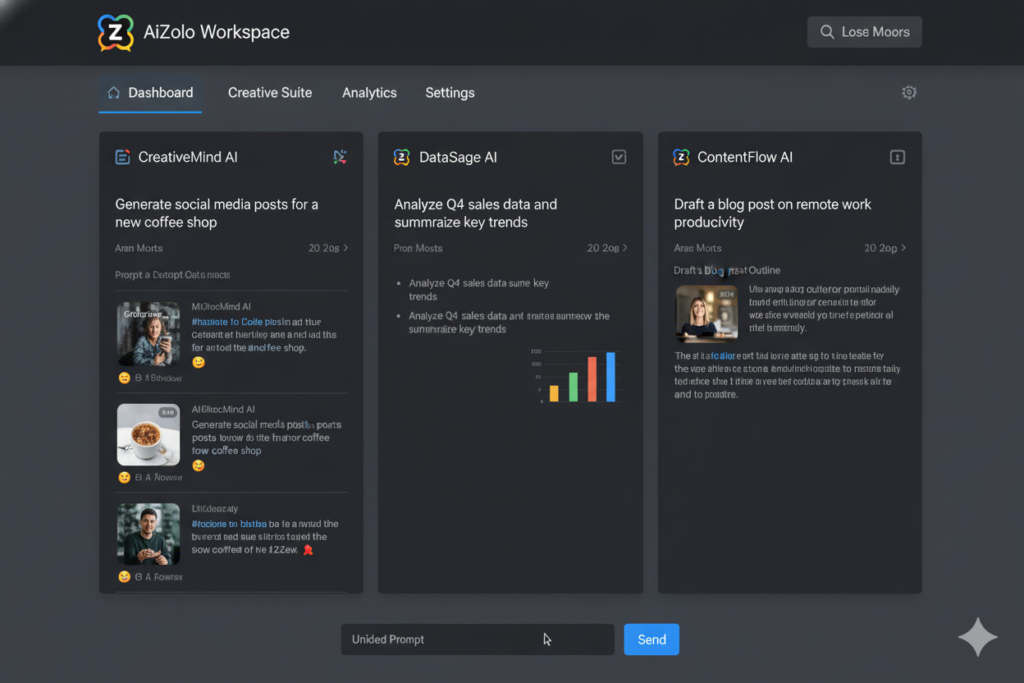Toggle the checkbox icon on the DataSage AI card
The height and width of the screenshot is (683, 1024).
tap(619, 157)
